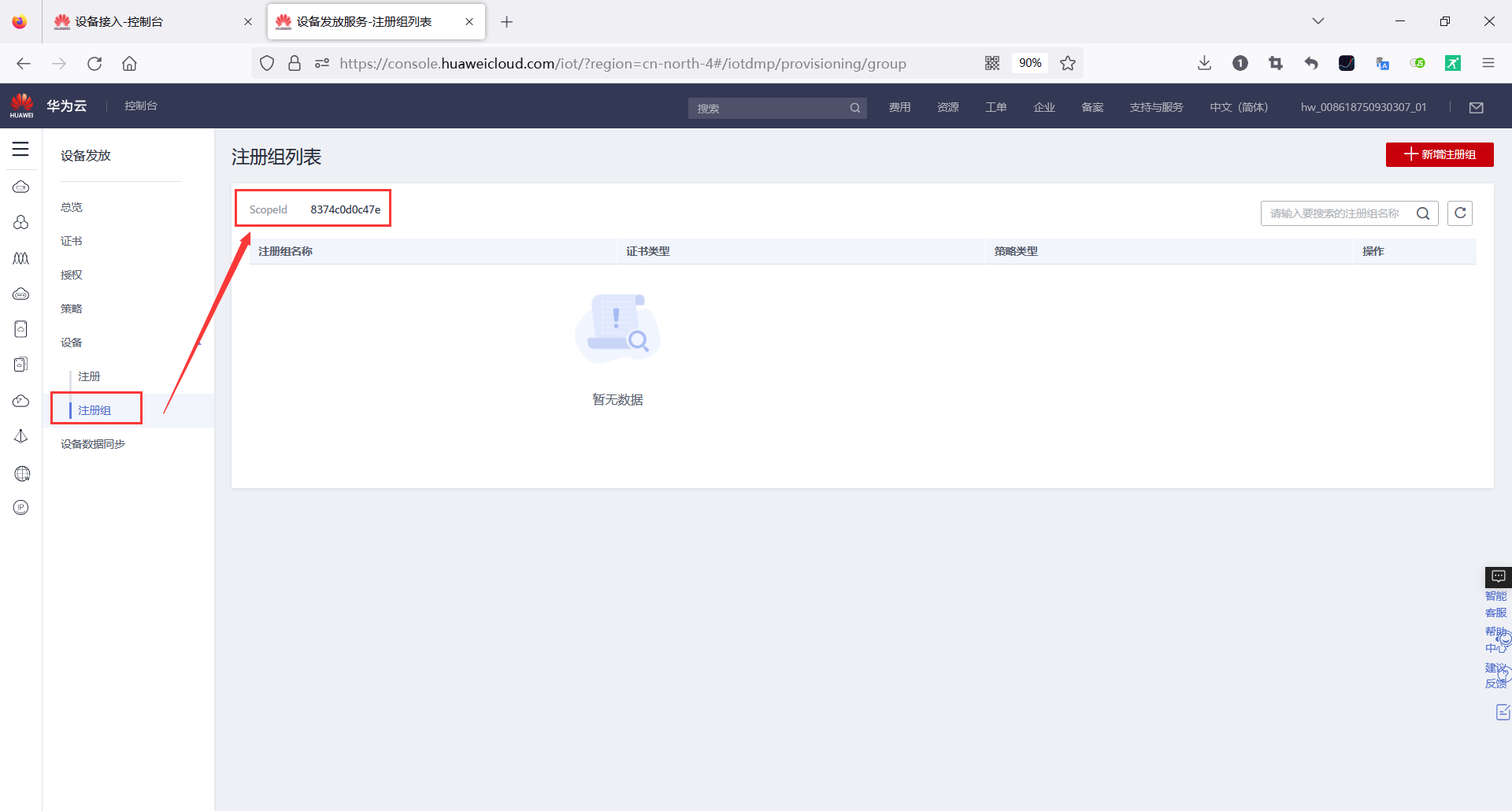This screenshot has height=811, width=1512.
Task: Click the 新增注册组 button
Action: (1440, 154)
